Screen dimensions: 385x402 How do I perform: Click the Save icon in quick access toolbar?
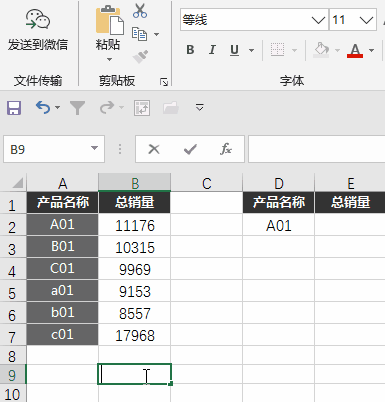[14, 108]
